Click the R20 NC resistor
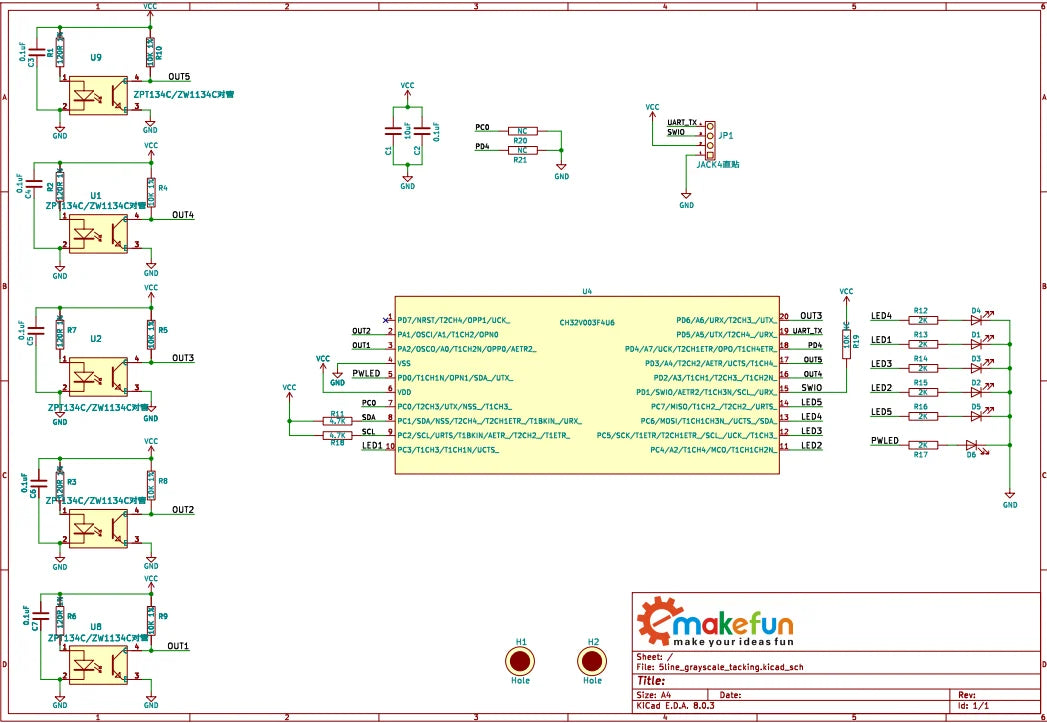 521,132
